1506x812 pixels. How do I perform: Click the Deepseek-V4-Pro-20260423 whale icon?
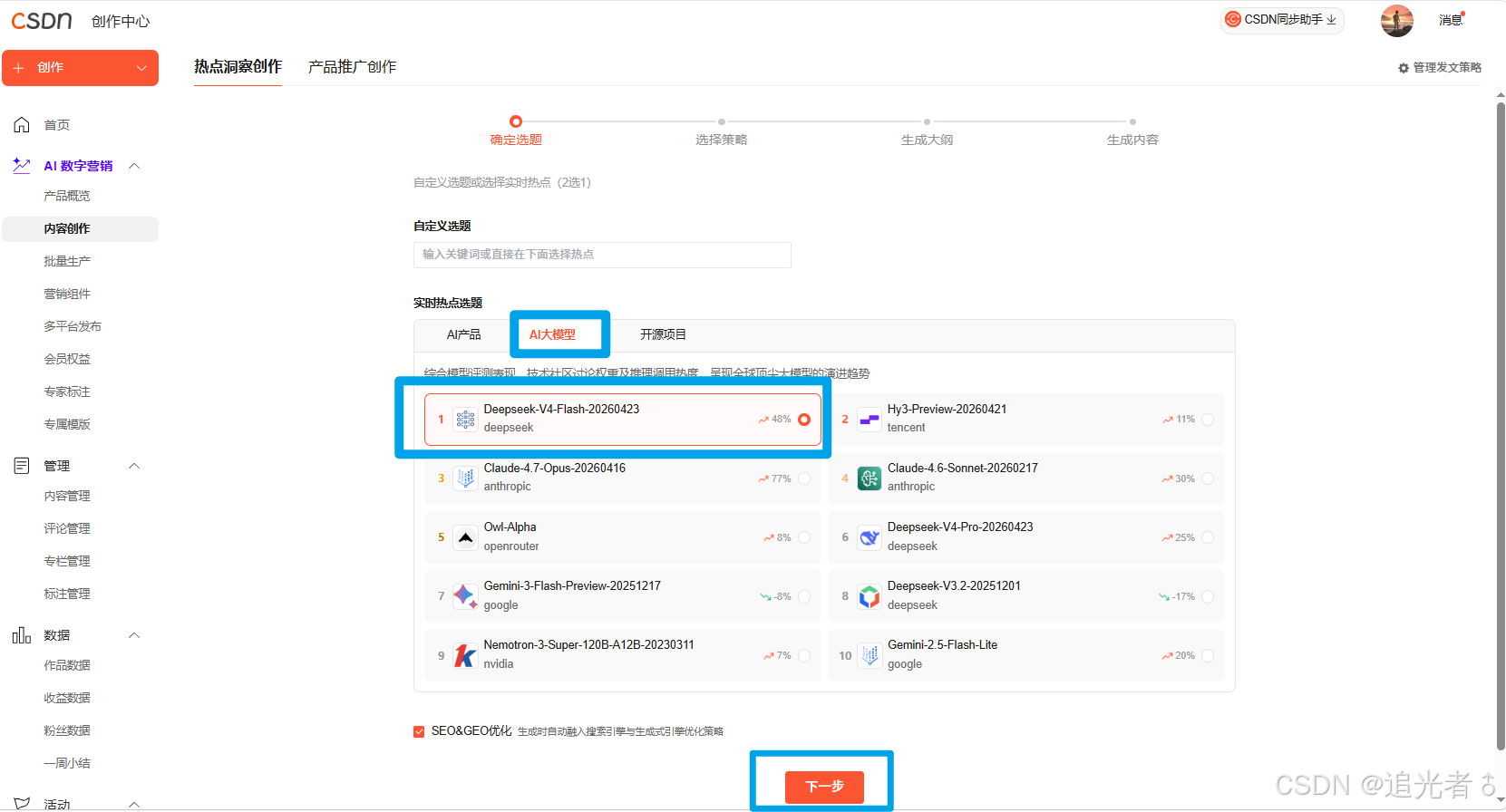869,537
